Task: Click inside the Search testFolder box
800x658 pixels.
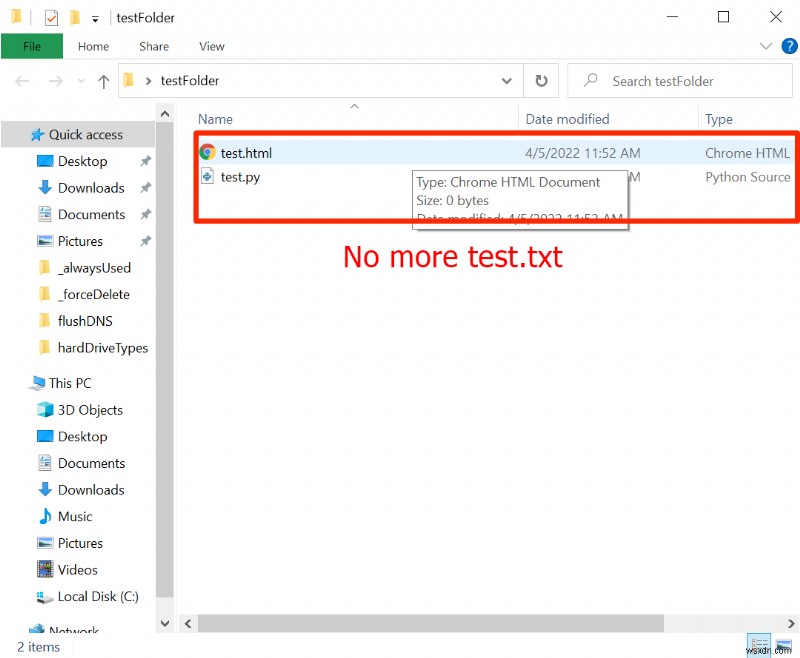Action: [x=680, y=81]
